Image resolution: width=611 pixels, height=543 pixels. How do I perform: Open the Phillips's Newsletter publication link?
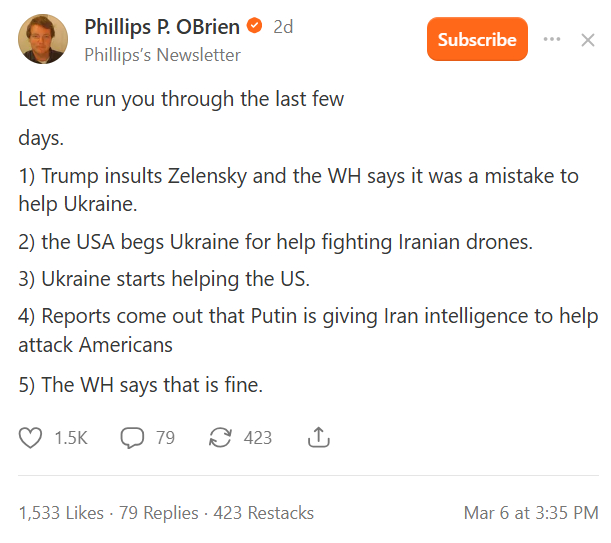tap(162, 54)
